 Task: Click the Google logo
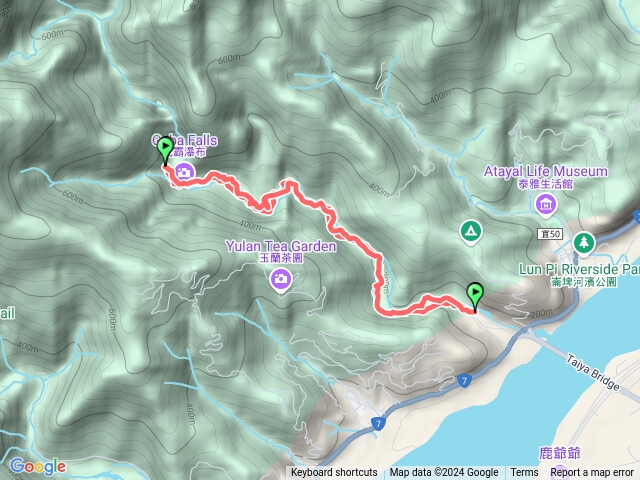(x=38, y=466)
